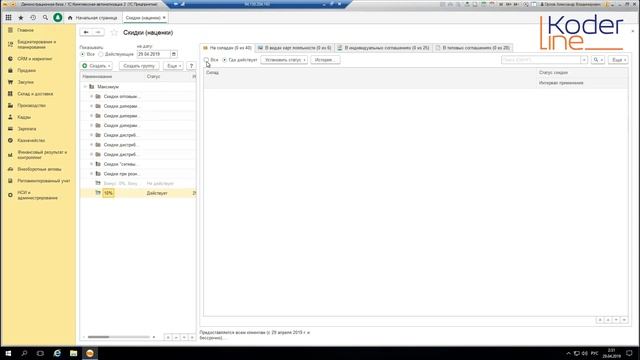Screen dimensions: 640x360
Task: Move the discounts list horizontal scrollbar
Action: pos(98,337)
